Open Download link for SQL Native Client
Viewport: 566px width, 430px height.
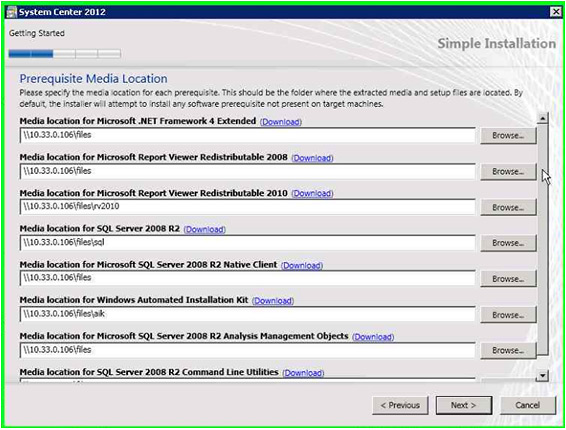click(x=302, y=265)
